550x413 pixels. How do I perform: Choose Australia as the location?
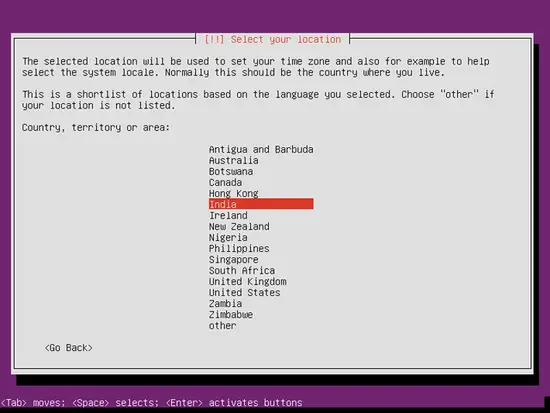click(234, 160)
